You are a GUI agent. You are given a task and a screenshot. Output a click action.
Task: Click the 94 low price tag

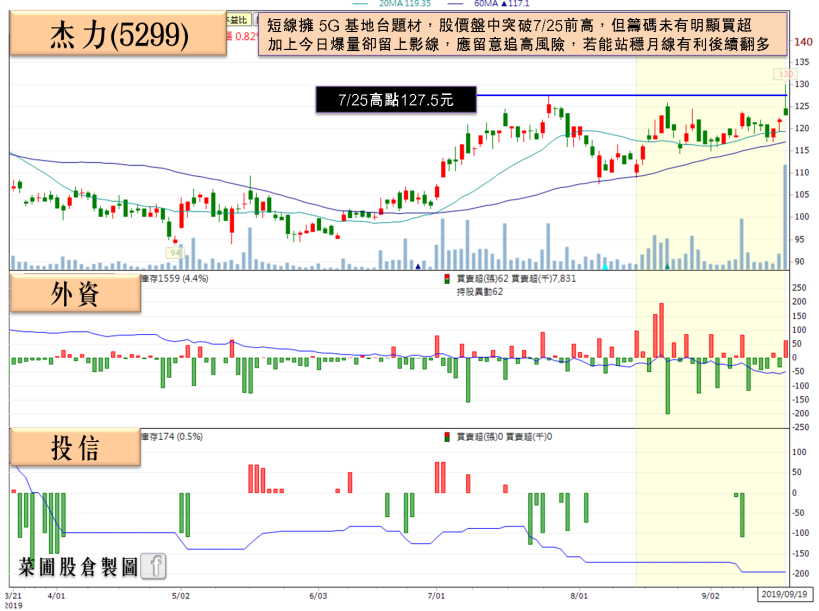pyautogui.click(x=176, y=253)
